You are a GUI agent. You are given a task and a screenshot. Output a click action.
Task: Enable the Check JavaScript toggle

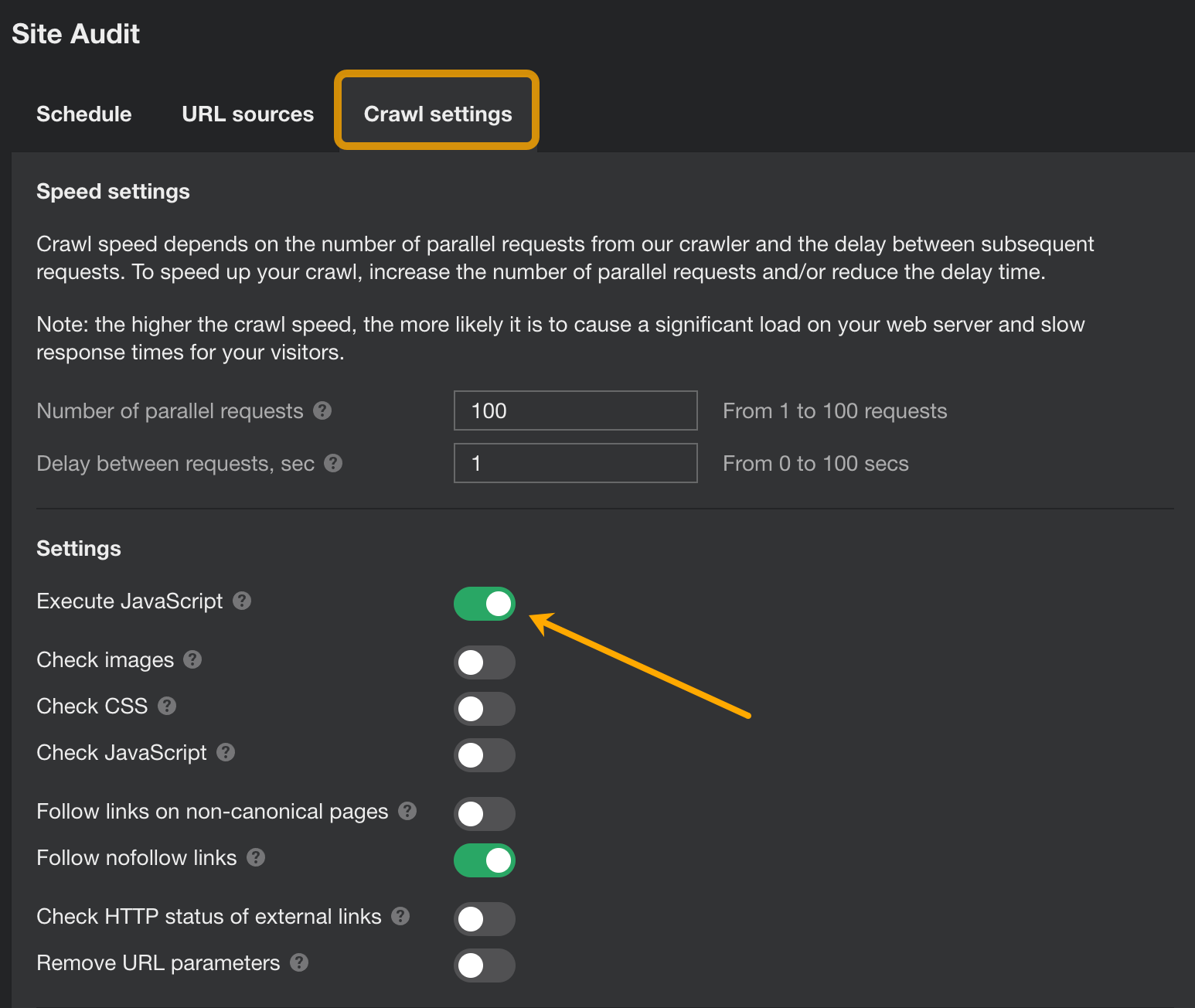[485, 755]
